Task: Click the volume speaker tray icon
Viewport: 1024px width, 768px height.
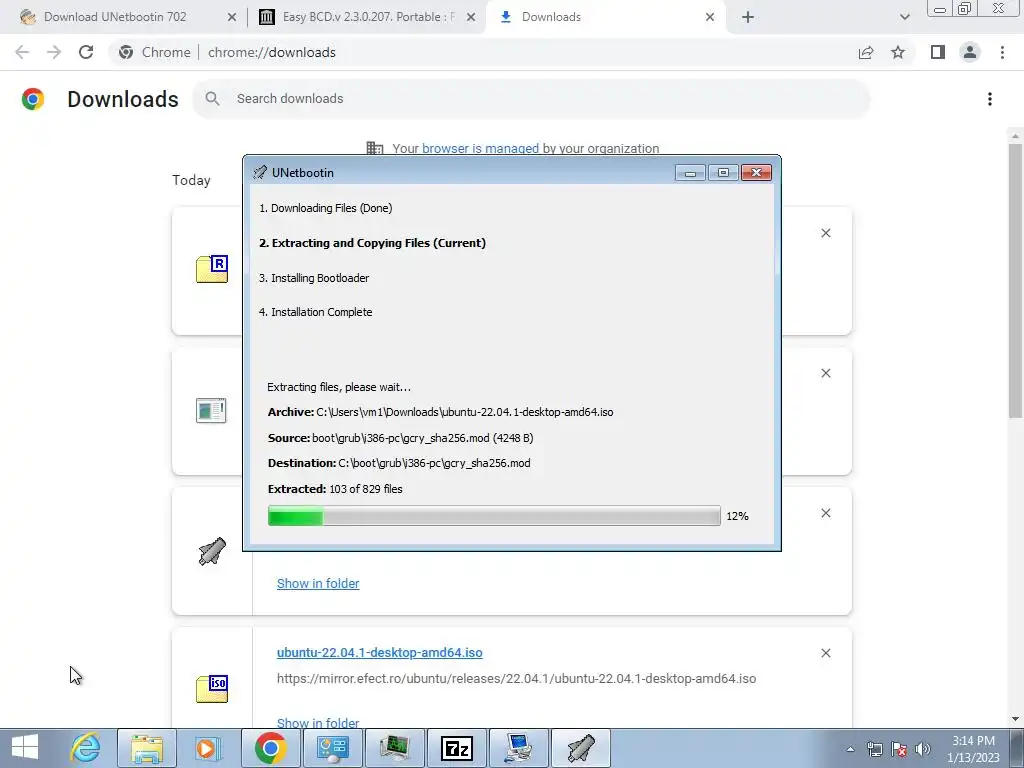Action: pos(923,749)
